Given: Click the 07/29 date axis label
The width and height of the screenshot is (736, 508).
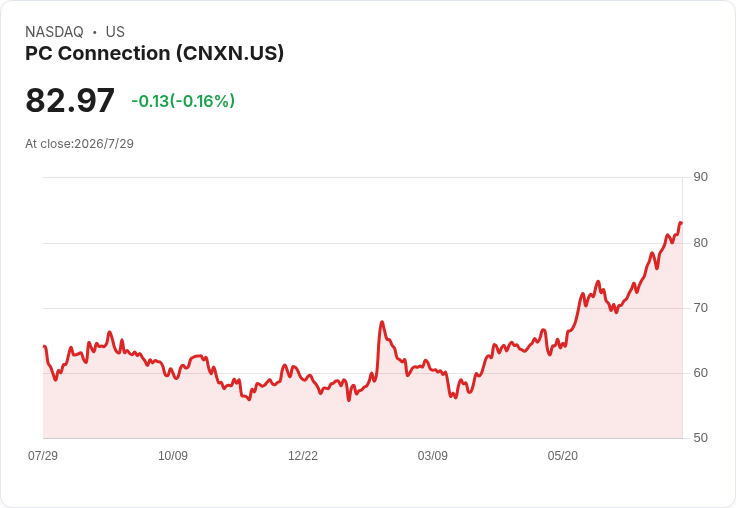Looking at the screenshot, I should pyautogui.click(x=43, y=455).
